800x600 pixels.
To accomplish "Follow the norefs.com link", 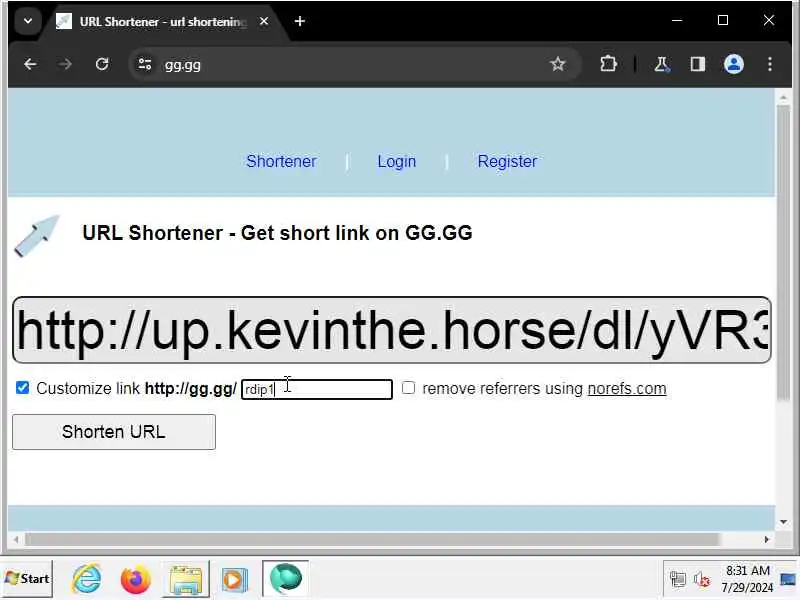I will coord(627,389).
